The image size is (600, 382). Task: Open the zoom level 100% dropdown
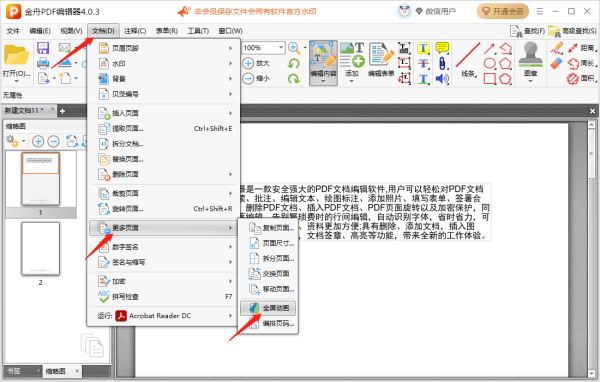(x=280, y=48)
